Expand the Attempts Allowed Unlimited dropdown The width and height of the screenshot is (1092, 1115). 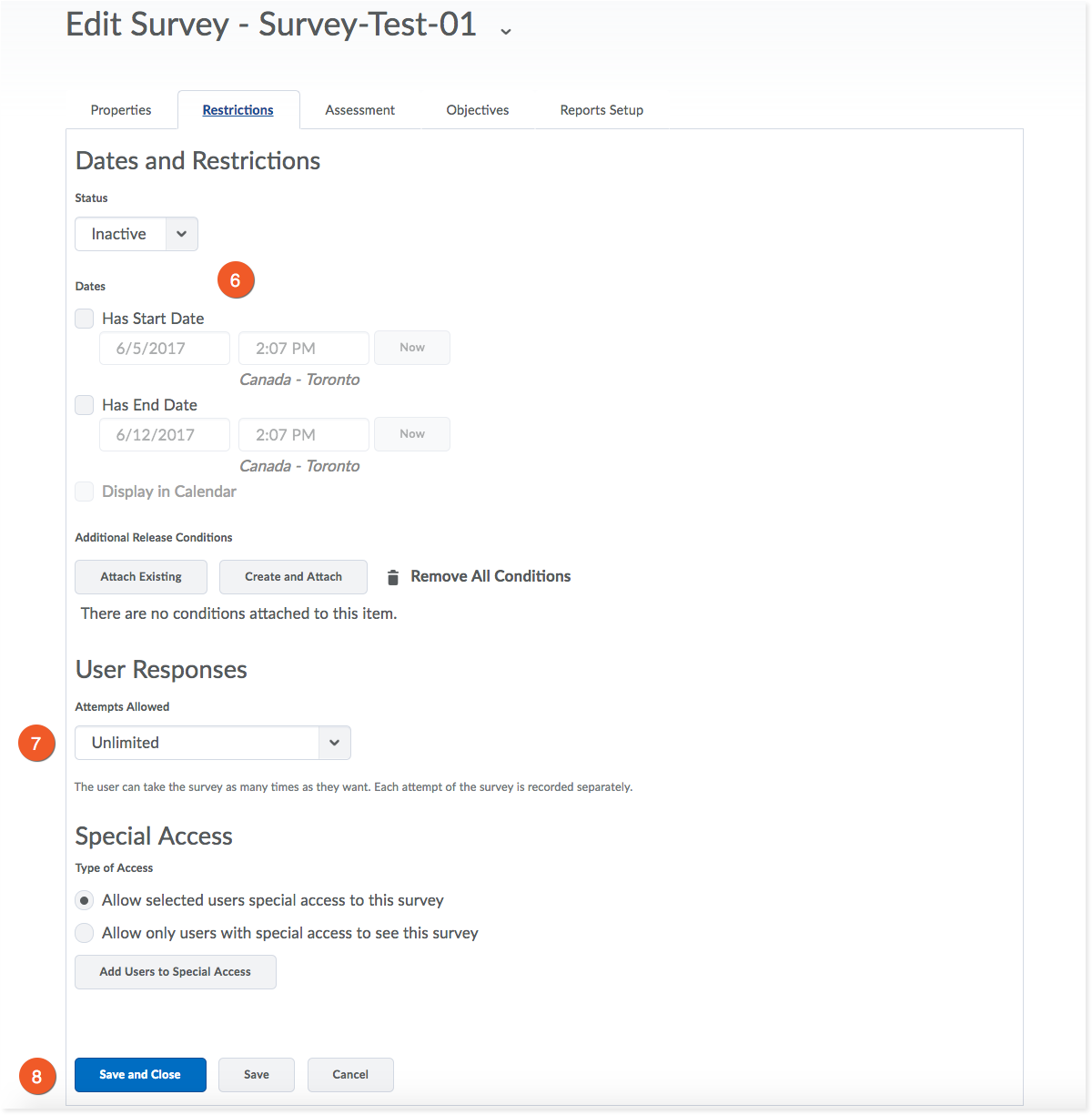(213, 743)
